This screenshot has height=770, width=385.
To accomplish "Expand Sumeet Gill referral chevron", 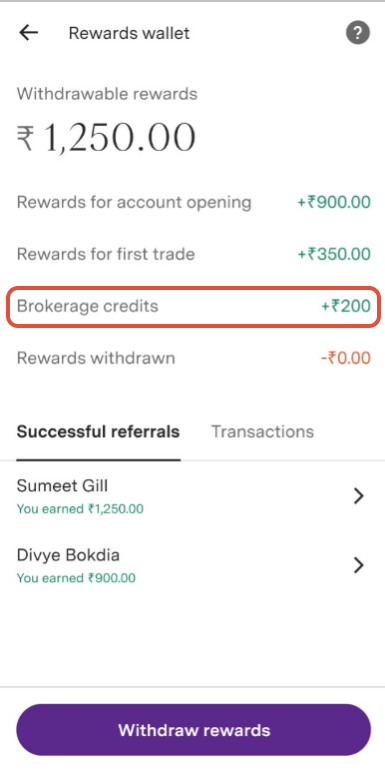I will click(359, 496).
